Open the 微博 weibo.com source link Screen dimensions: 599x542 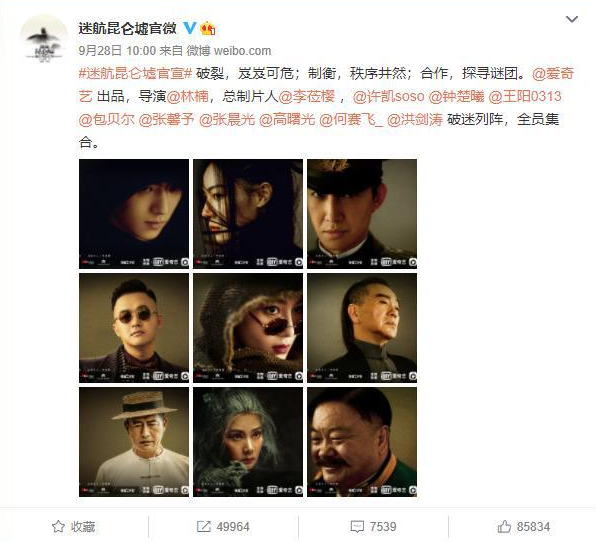[228, 51]
